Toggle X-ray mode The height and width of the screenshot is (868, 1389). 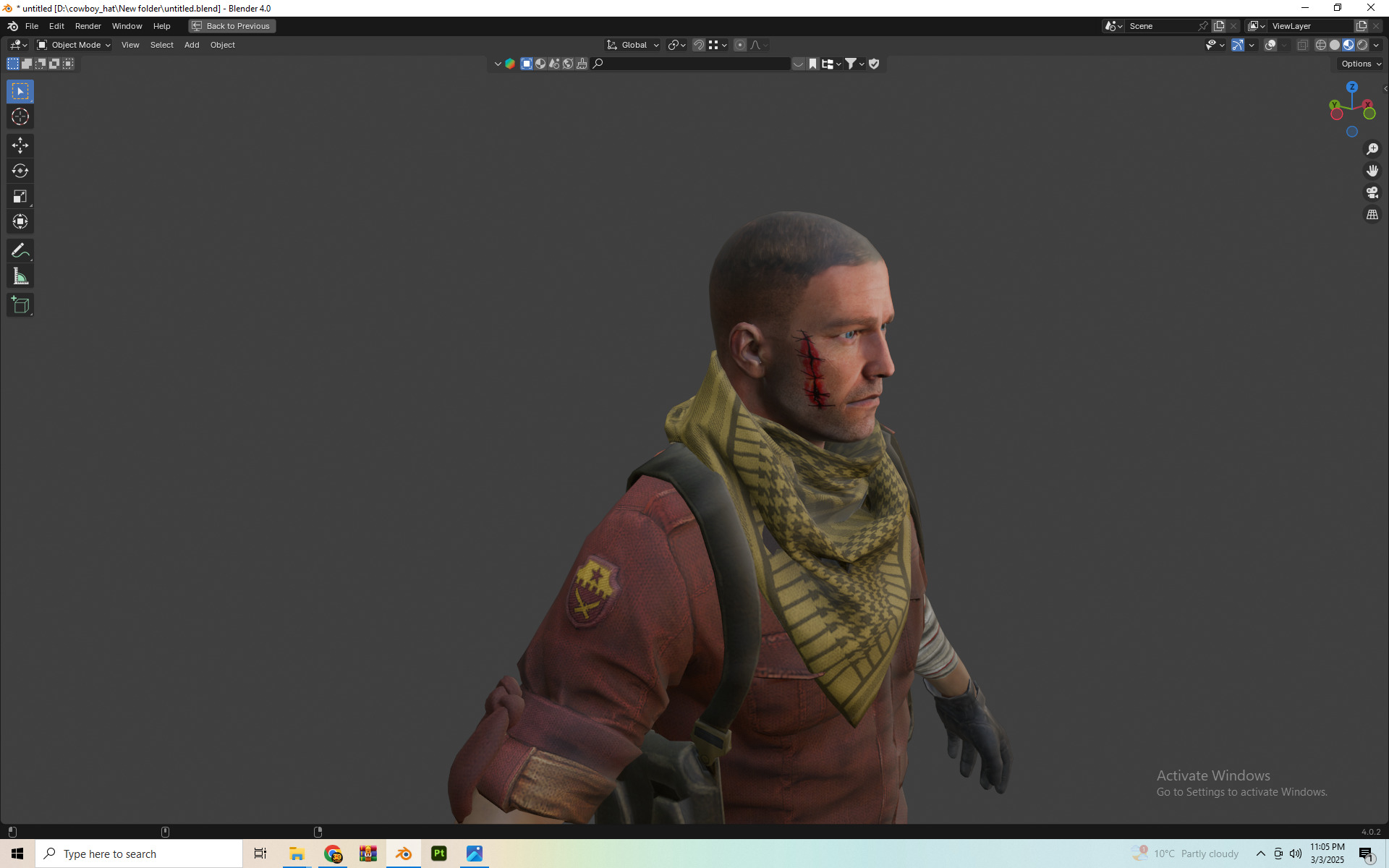pos(1302,45)
